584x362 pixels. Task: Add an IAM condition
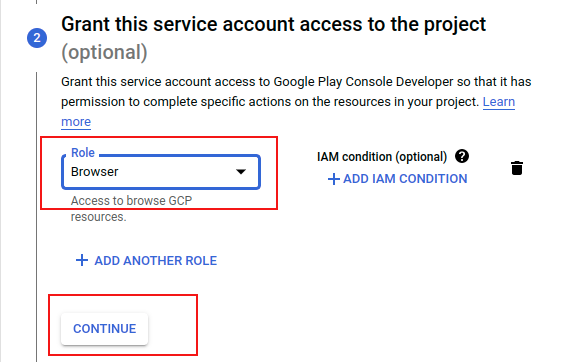tap(397, 179)
